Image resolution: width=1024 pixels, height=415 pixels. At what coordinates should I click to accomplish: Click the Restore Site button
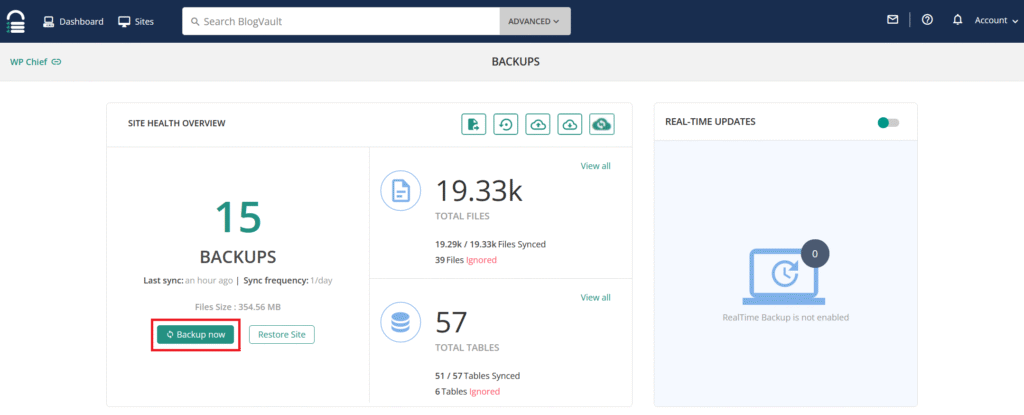point(281,335)
